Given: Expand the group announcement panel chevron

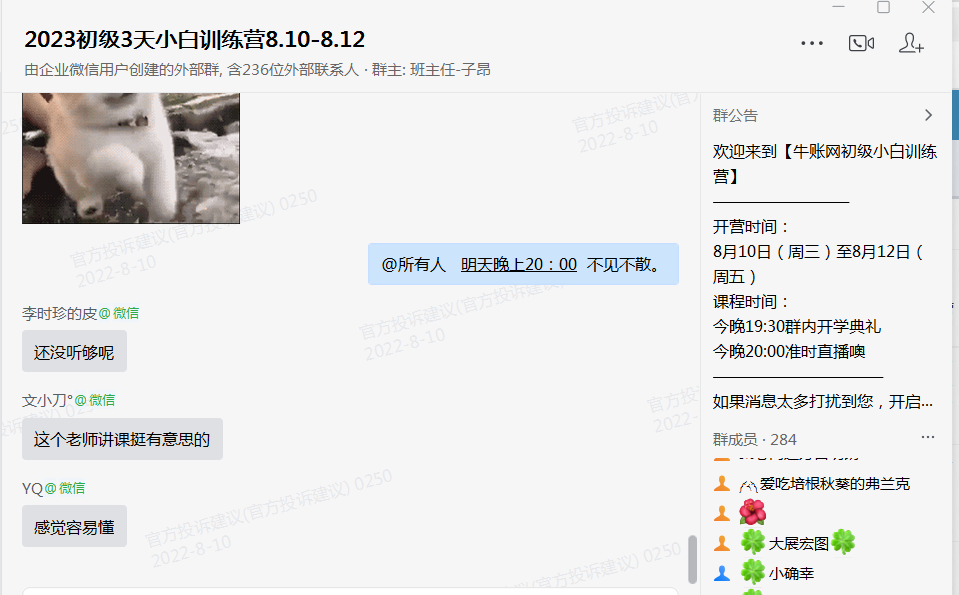Looking at the screenshot, I should coord(928,115).
